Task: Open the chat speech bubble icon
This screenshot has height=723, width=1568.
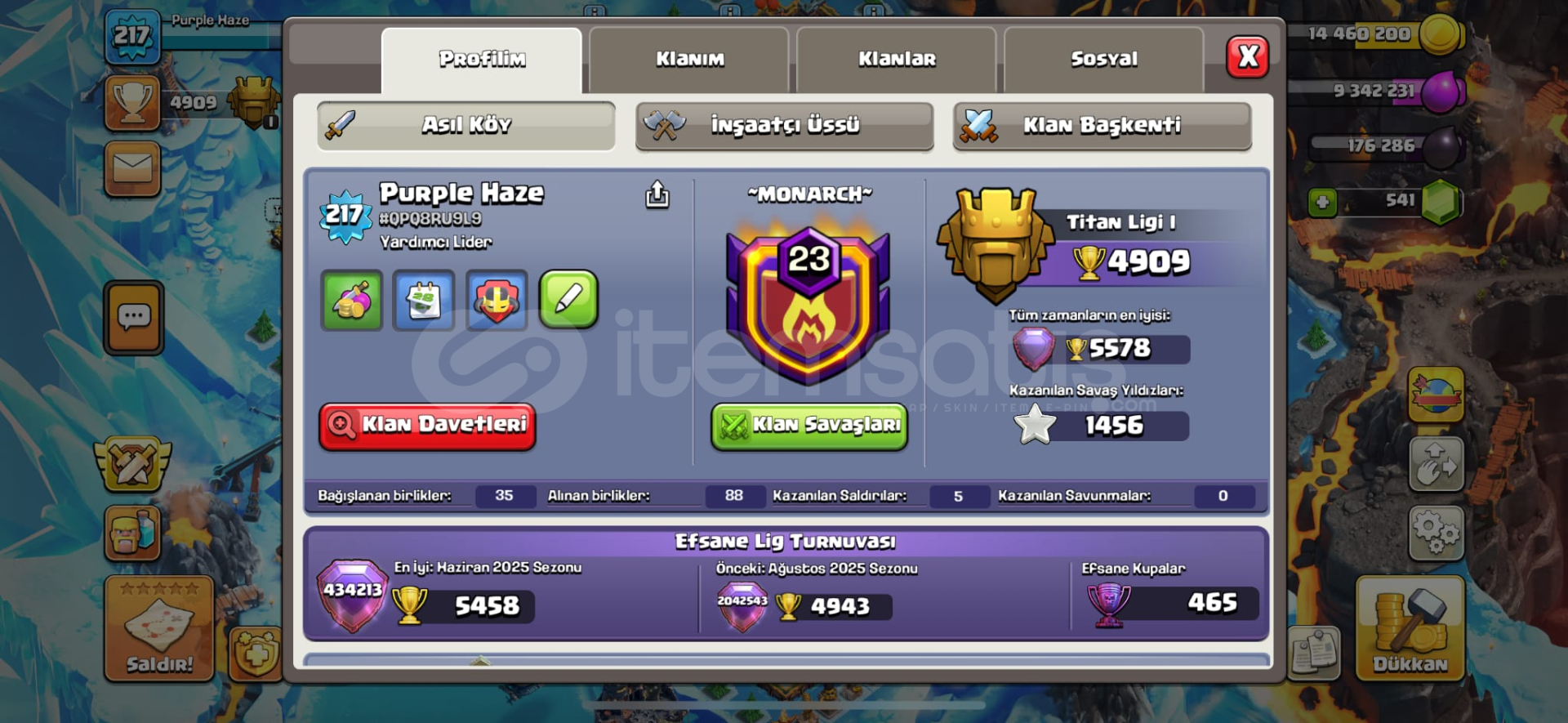Action: tap(134, 317)
